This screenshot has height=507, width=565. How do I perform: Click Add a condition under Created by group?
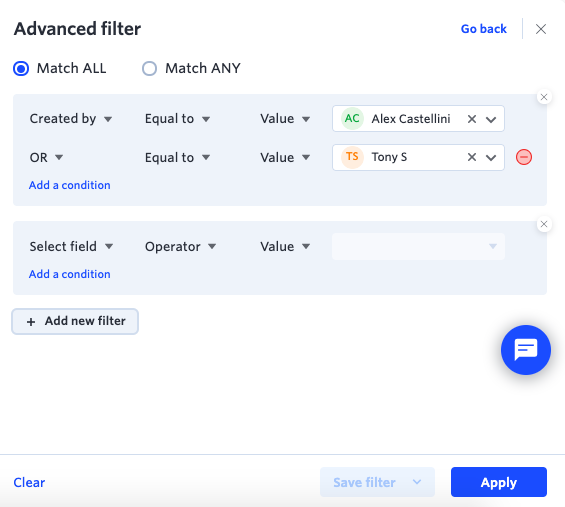[70, 185]
